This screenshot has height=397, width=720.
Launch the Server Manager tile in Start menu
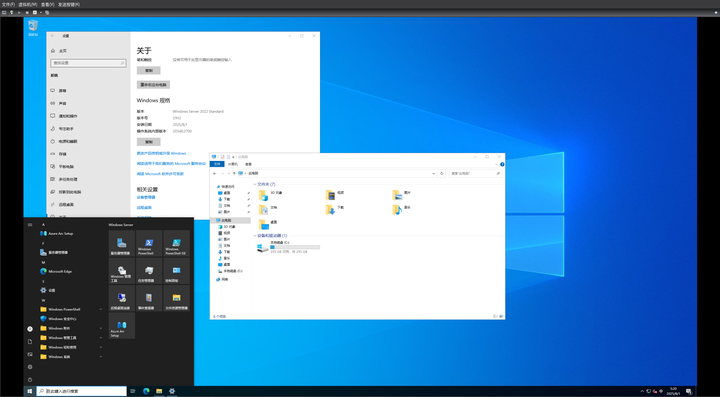(122, 243)
